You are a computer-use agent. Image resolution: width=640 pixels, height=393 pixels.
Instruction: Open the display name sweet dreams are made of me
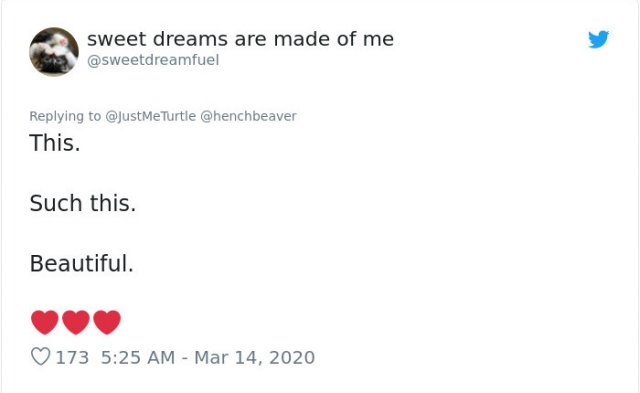[x=240, y=39]
